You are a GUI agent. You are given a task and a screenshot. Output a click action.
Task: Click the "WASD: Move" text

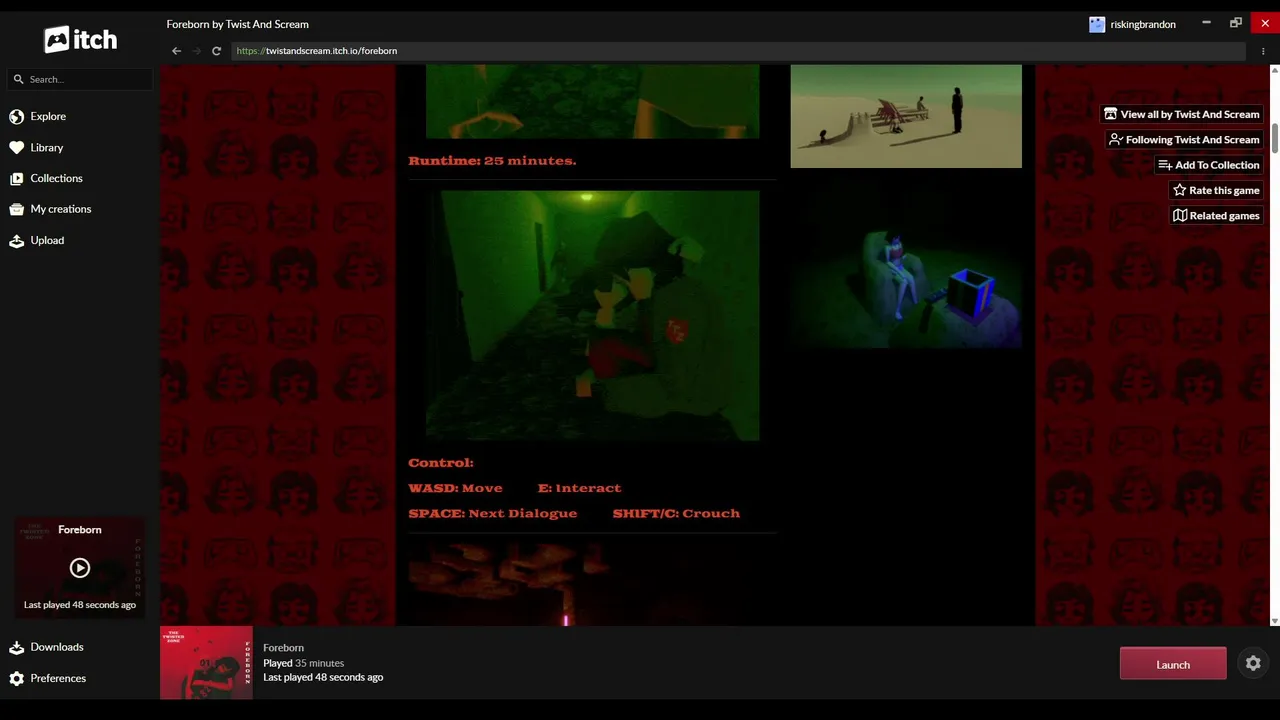coord(455,488)
